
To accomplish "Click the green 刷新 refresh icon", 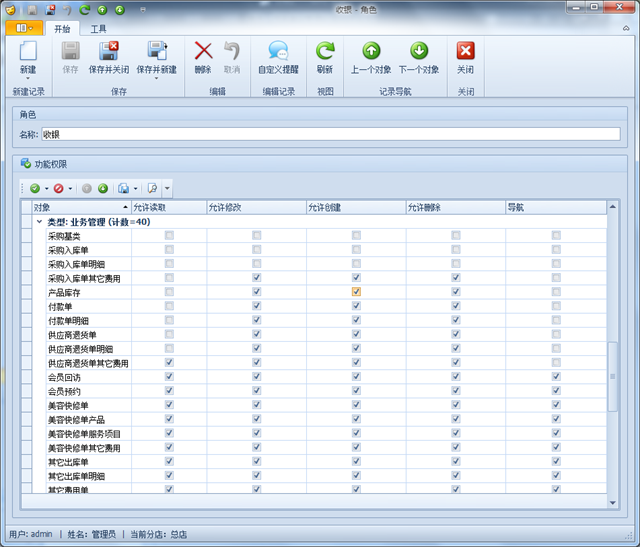I will click(x=325, y=51).
